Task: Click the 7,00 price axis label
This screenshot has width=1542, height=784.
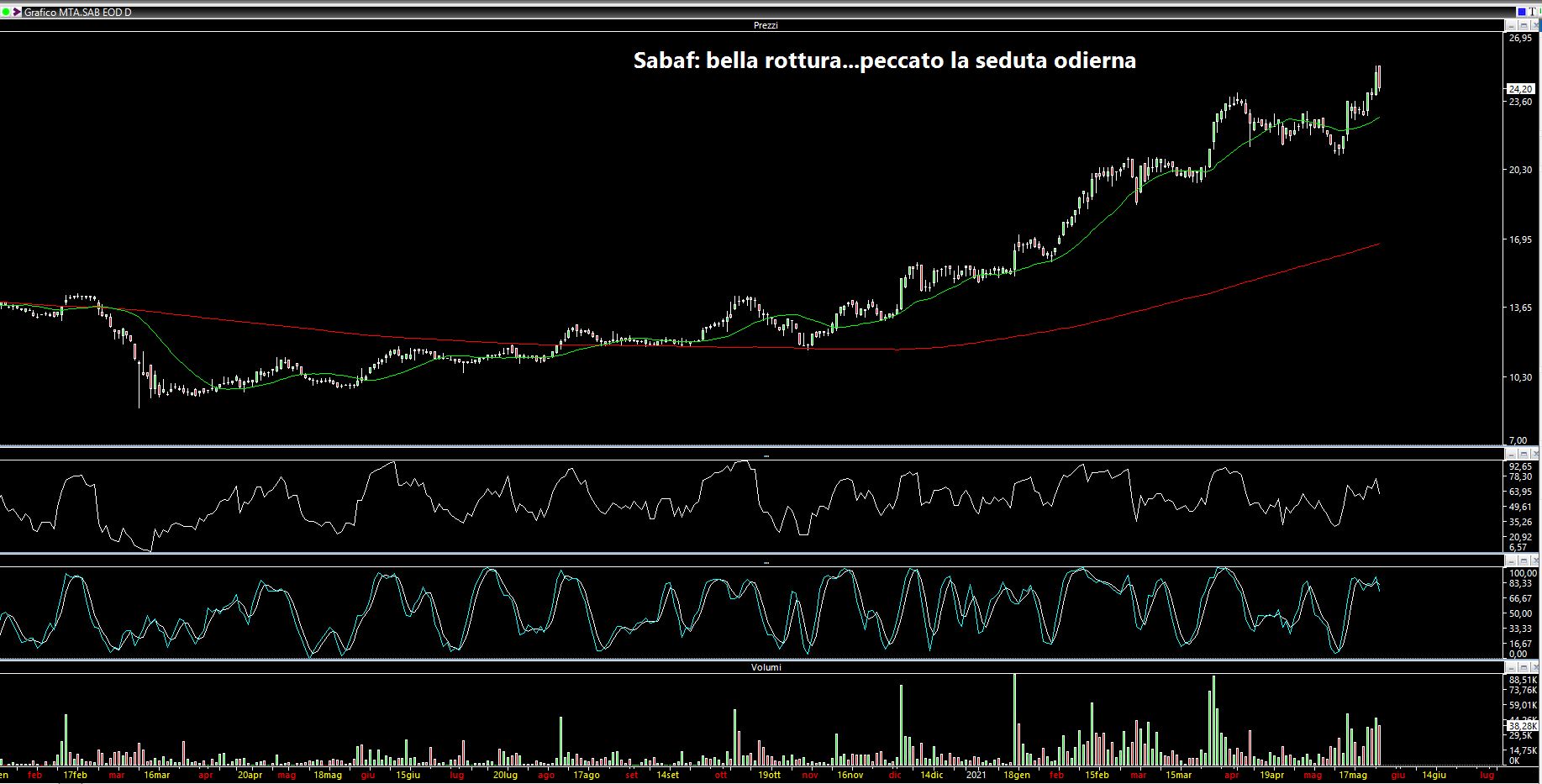Action: [1518, 440]
